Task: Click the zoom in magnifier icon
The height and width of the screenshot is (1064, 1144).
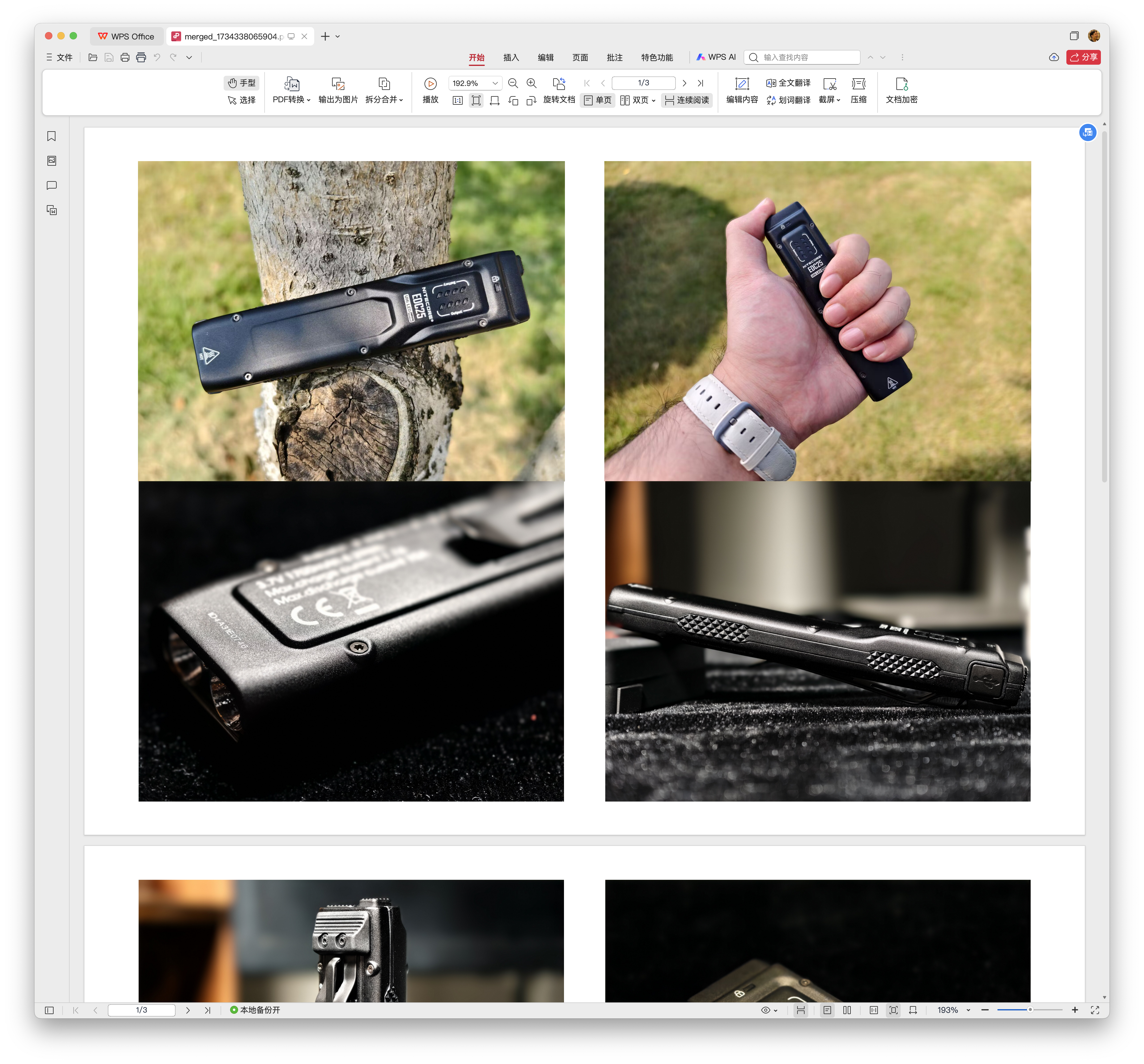Action: (532, 83)
